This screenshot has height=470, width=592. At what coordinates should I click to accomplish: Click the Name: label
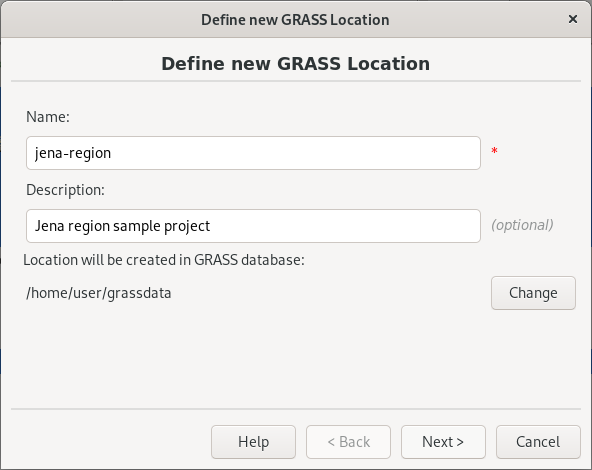[48, 117]
